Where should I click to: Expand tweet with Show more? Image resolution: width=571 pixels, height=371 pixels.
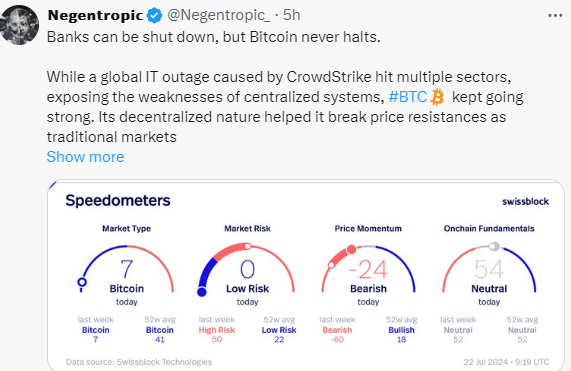coord(85,157)
